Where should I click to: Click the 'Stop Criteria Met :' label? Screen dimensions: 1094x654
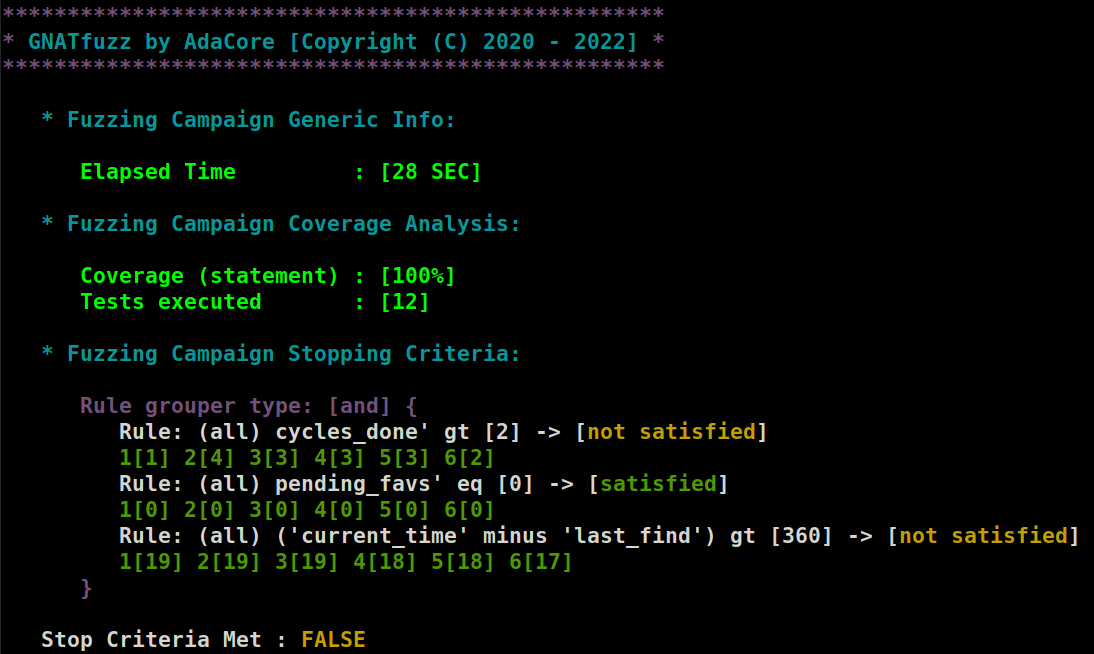pyautogui.click(x=164, y=639)
